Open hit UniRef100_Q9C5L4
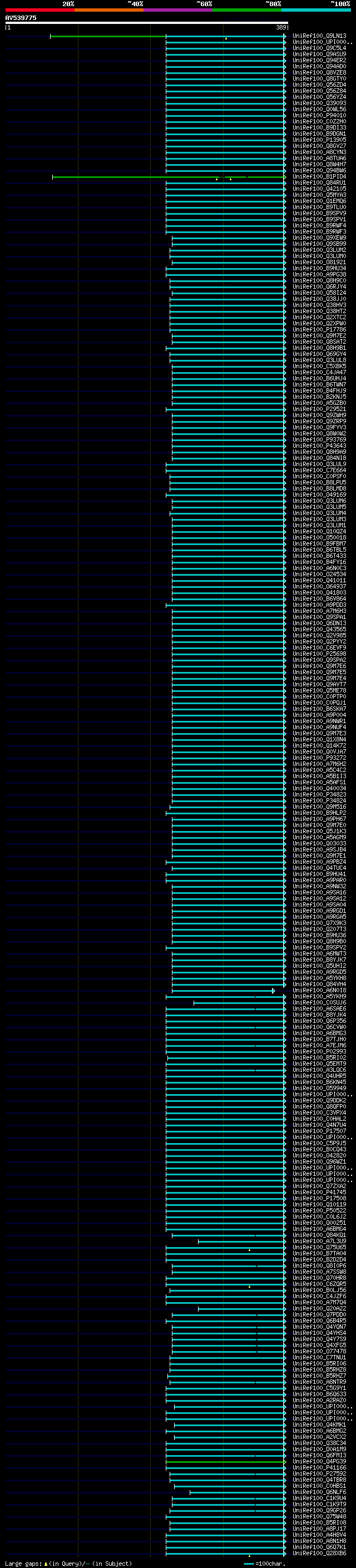356x1568 pixels. [319, 48]
